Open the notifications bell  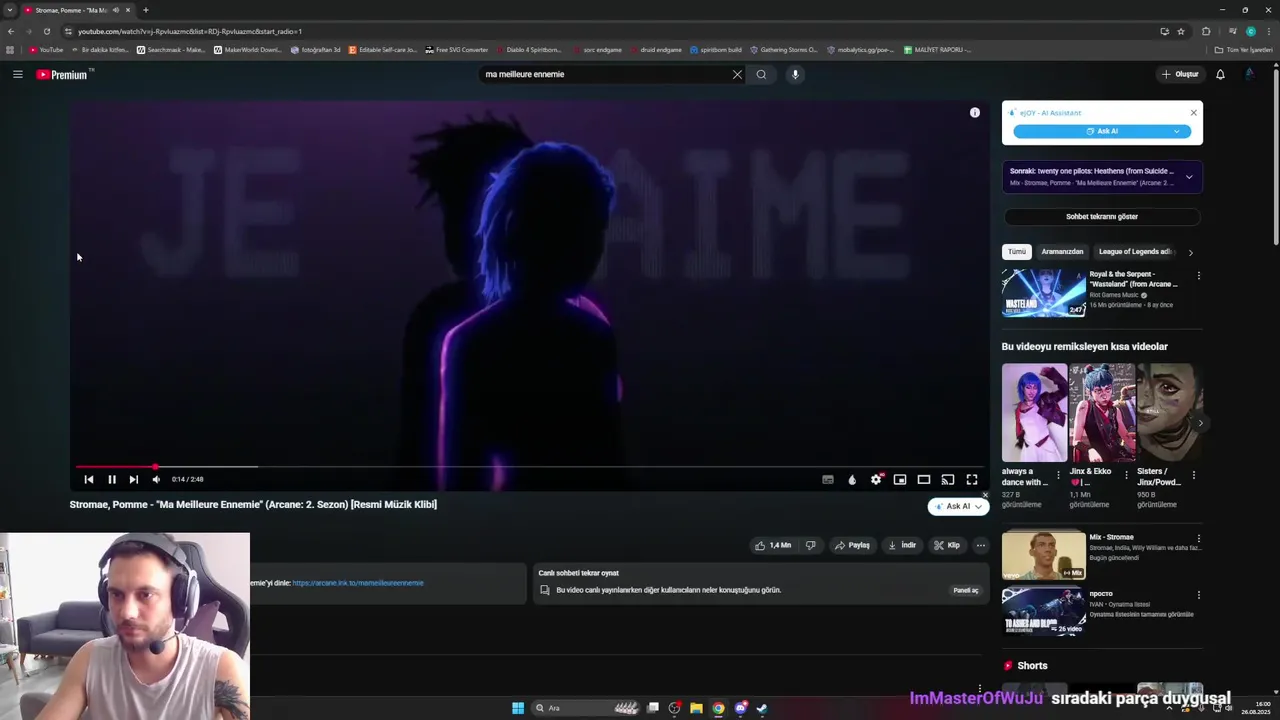(1220, 74)
